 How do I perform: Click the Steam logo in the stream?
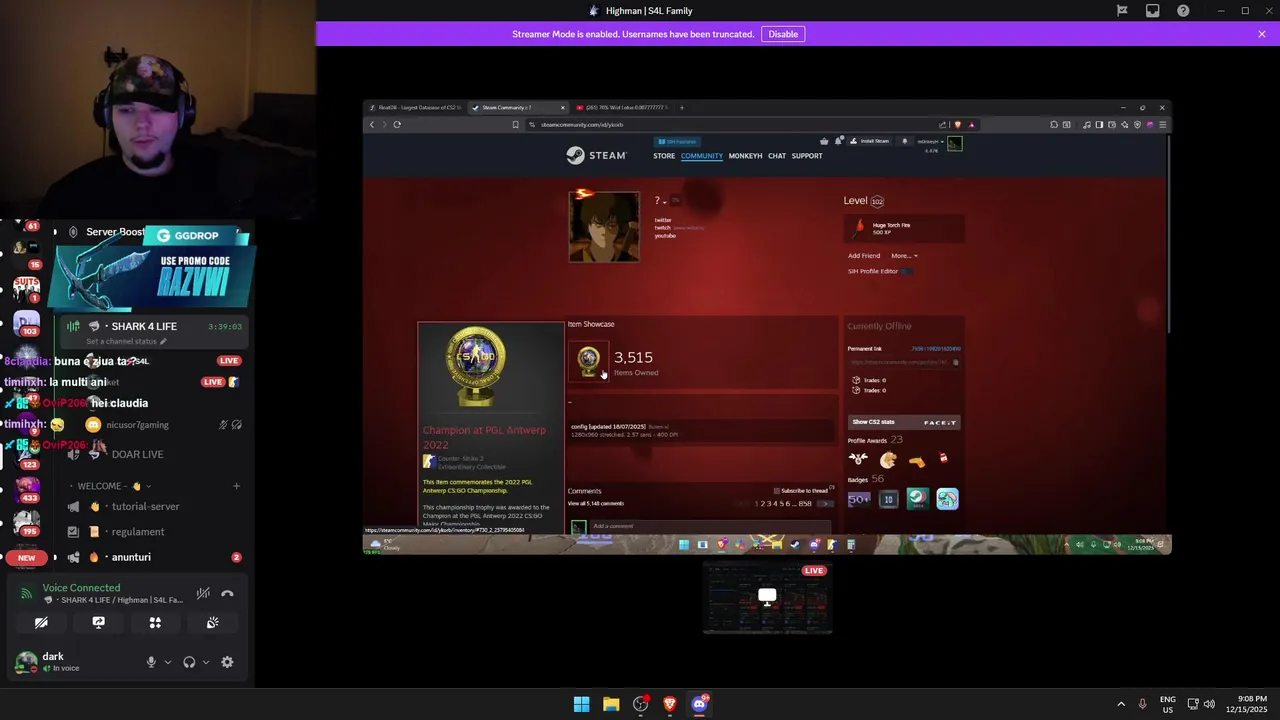pyautogui.click(x=596, y=155)
